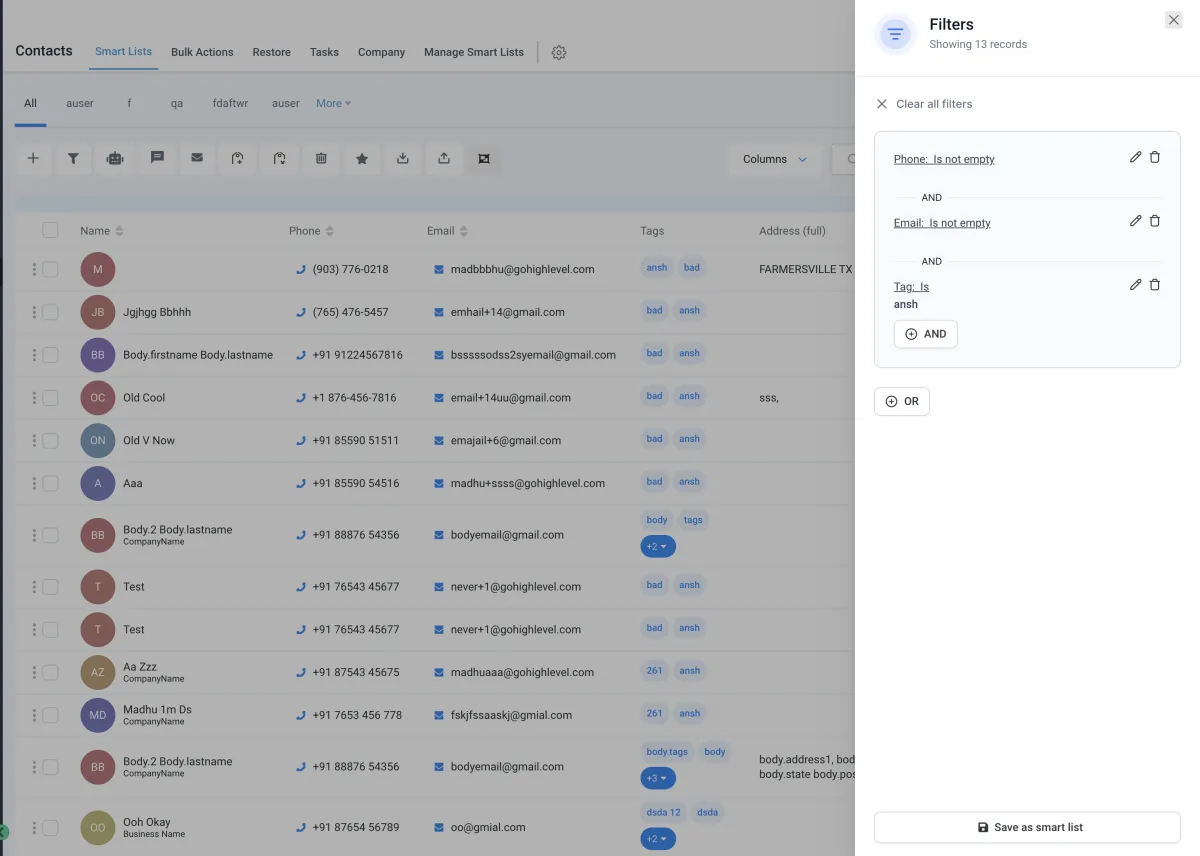1200x856 pixels.
Task: Open contacts settings gear icon
Action: point(559,53)
